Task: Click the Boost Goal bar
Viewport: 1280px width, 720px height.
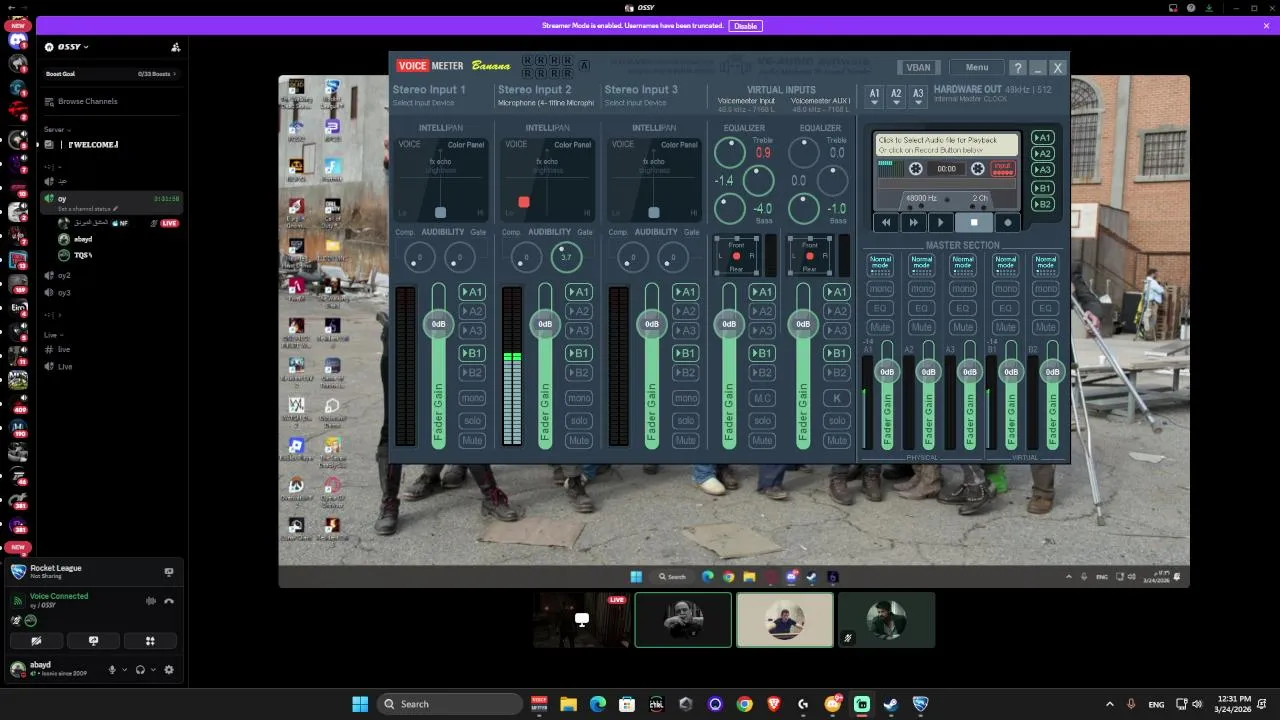Action: tap(110, 74)
